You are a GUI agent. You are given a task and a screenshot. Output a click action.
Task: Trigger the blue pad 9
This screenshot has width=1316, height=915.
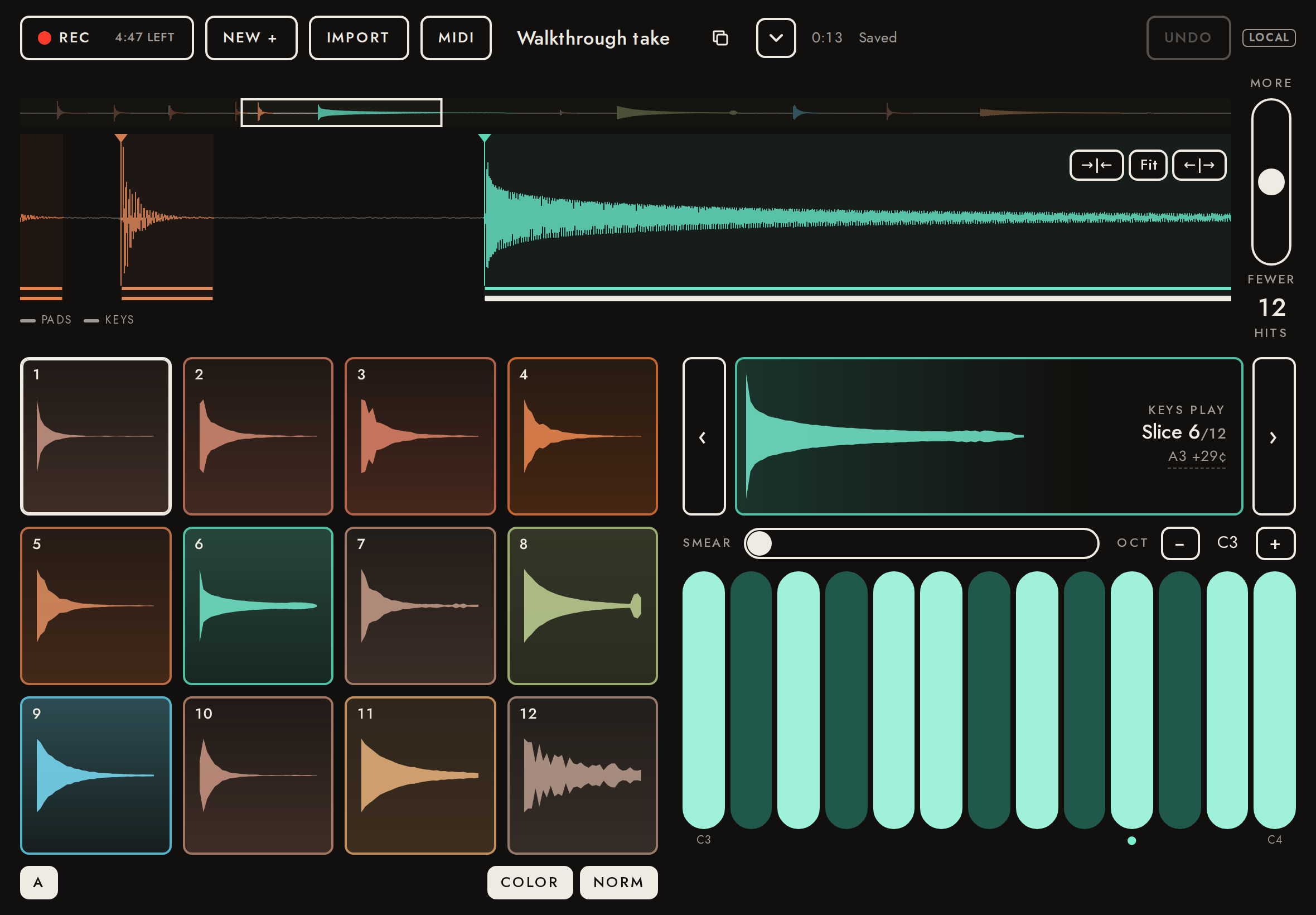click(96, 776)
